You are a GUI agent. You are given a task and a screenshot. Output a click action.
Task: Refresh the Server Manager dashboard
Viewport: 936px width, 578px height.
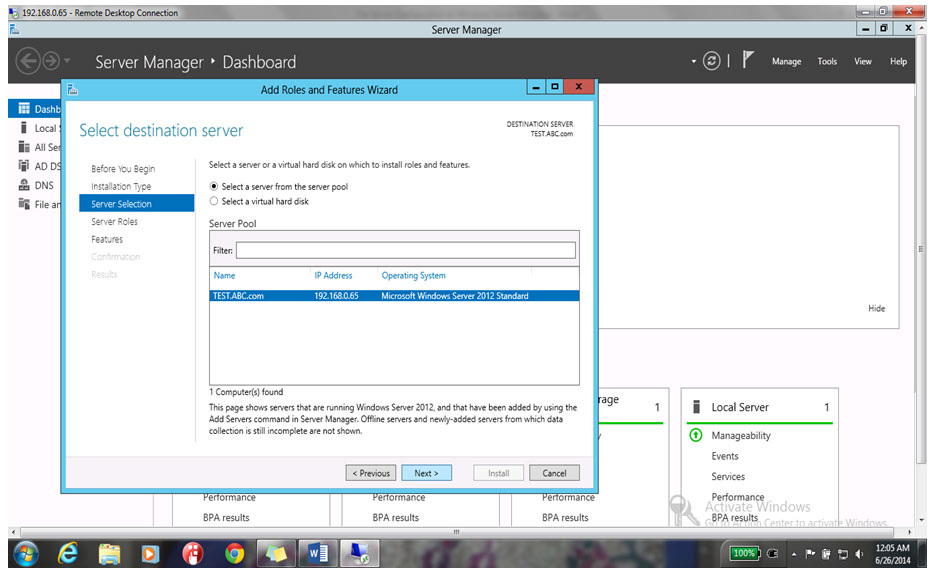(712, 61)
